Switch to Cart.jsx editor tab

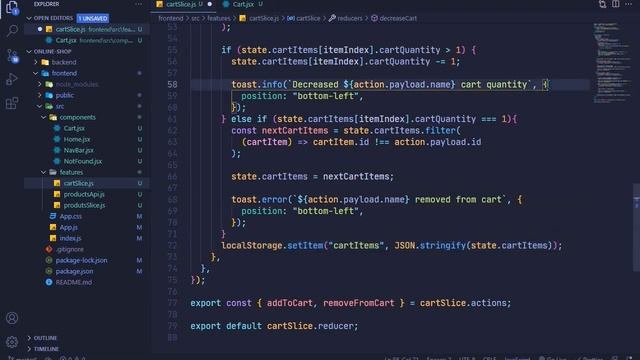click(242, 4)
